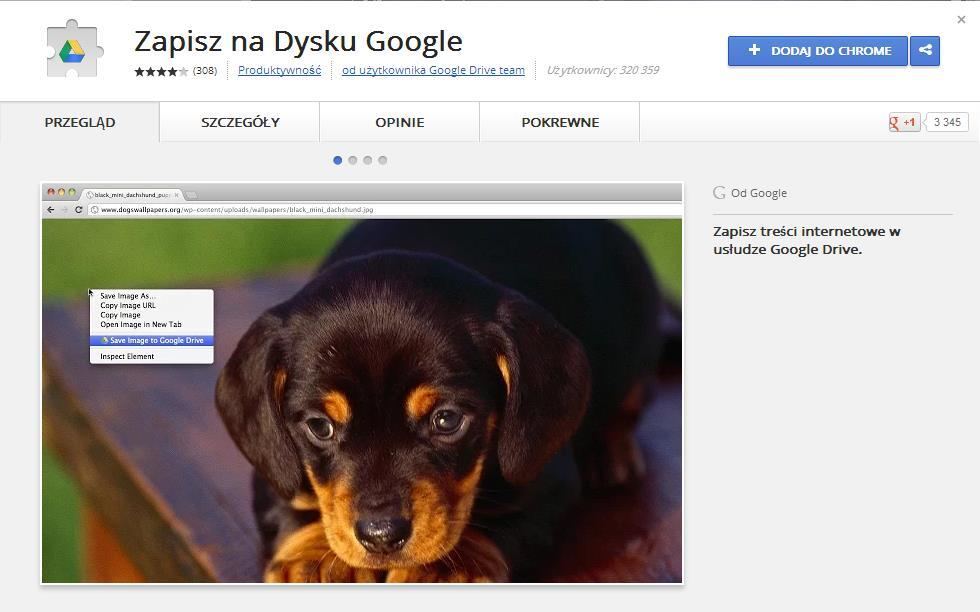Select the third carousel dot
The image size is (980, 612).
click(367, 160)
